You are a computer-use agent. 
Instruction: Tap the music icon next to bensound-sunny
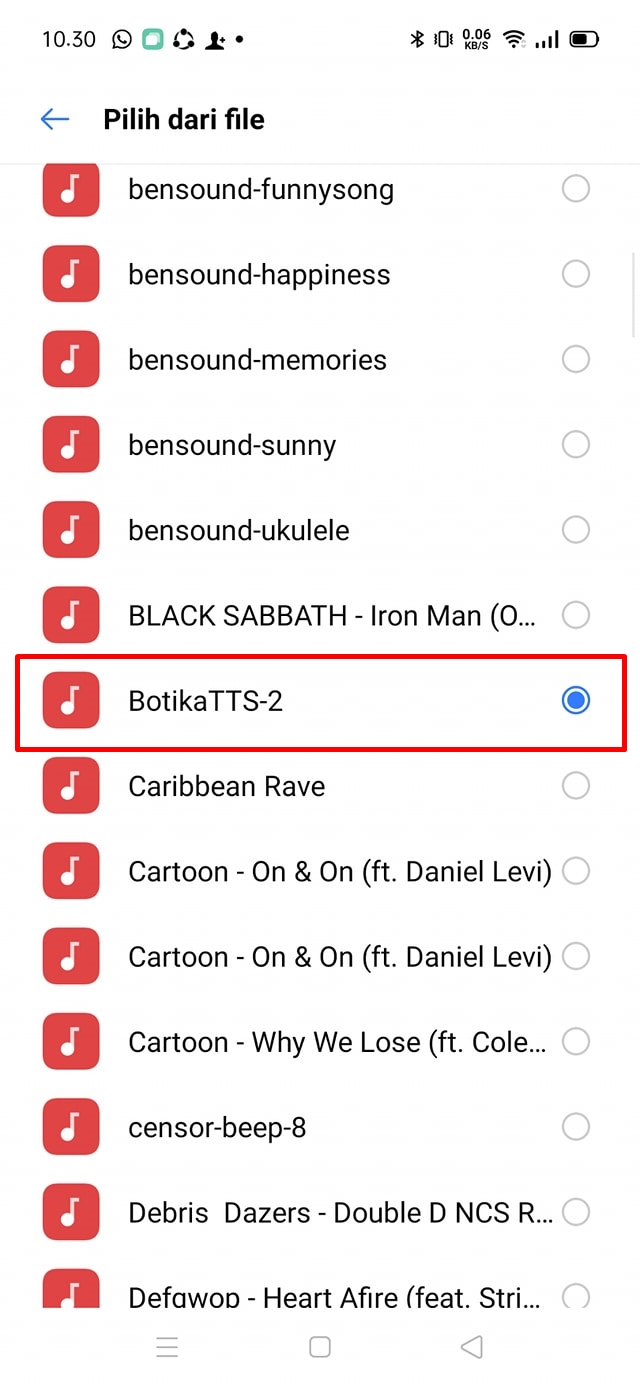coord(71,445)
